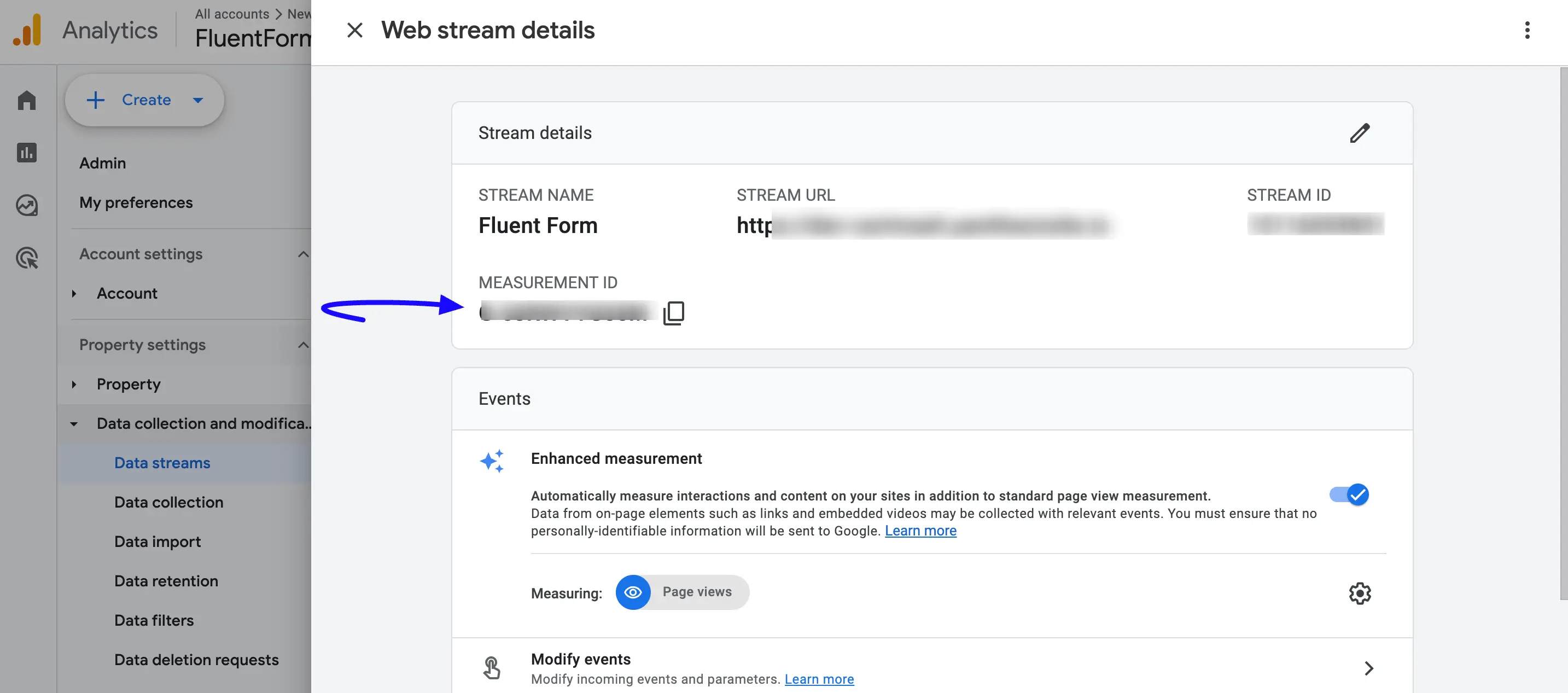Click the blurred Stream URL value

[x=925, y=225]
